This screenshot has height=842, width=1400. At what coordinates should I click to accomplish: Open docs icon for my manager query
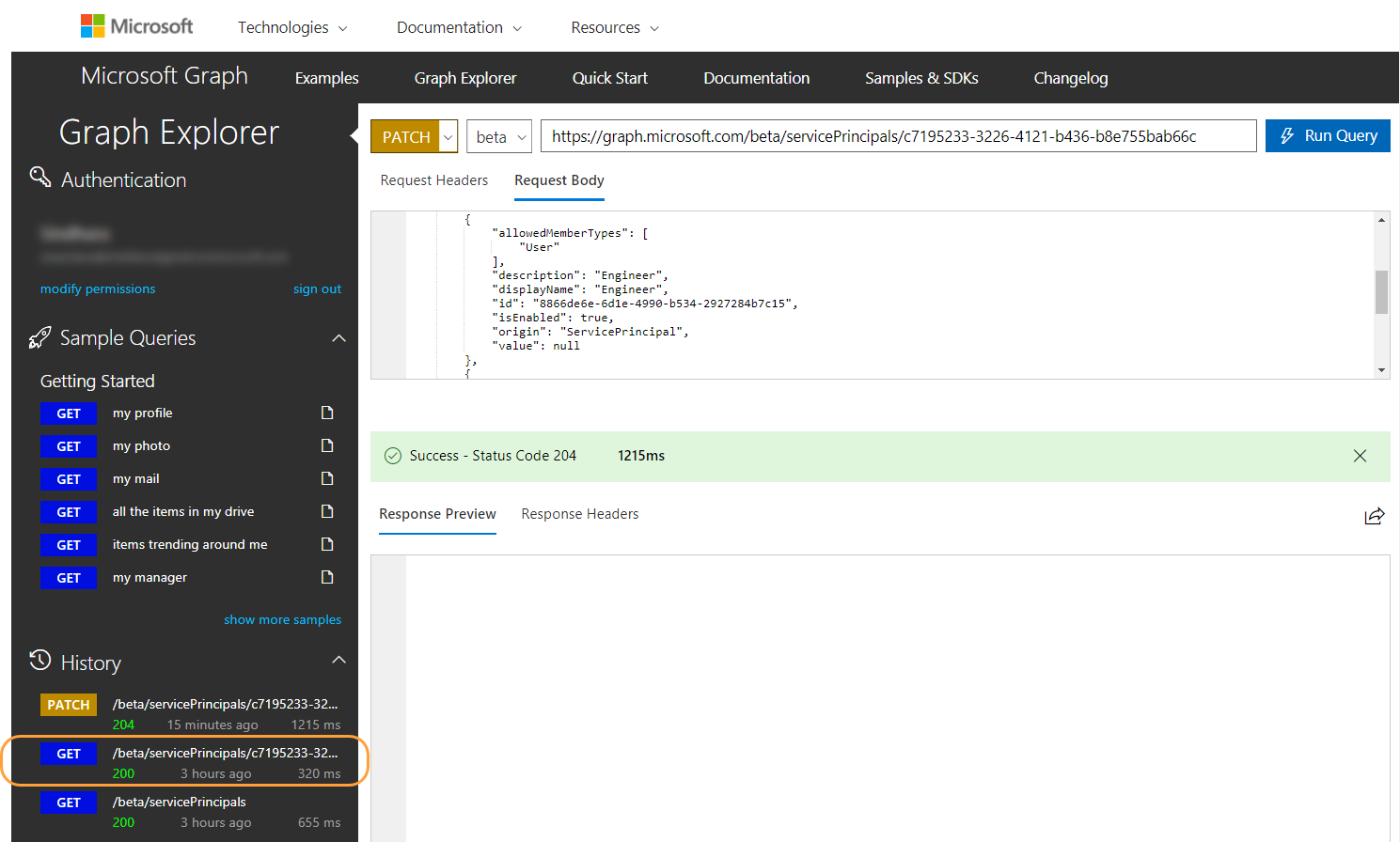click(x=327, y=577)
